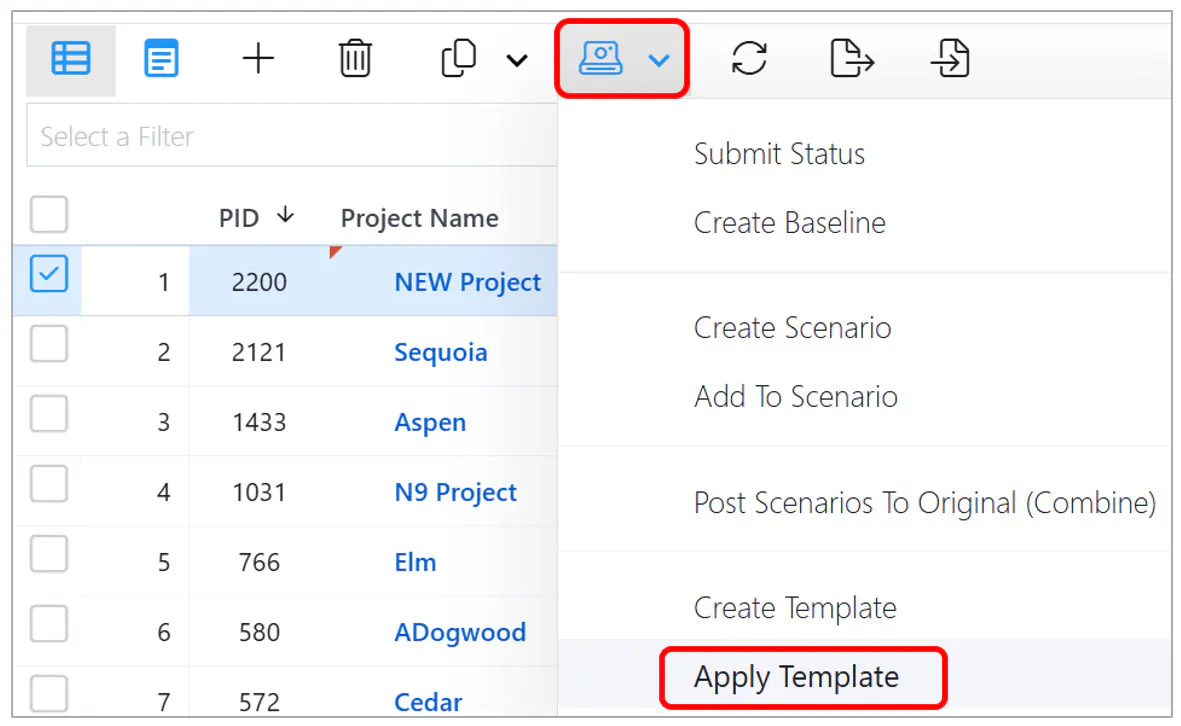Image resolution: width=1181 pixels, height=726 pixels.
Task: Sort by the Project Name column header
Action: (420, 218)
